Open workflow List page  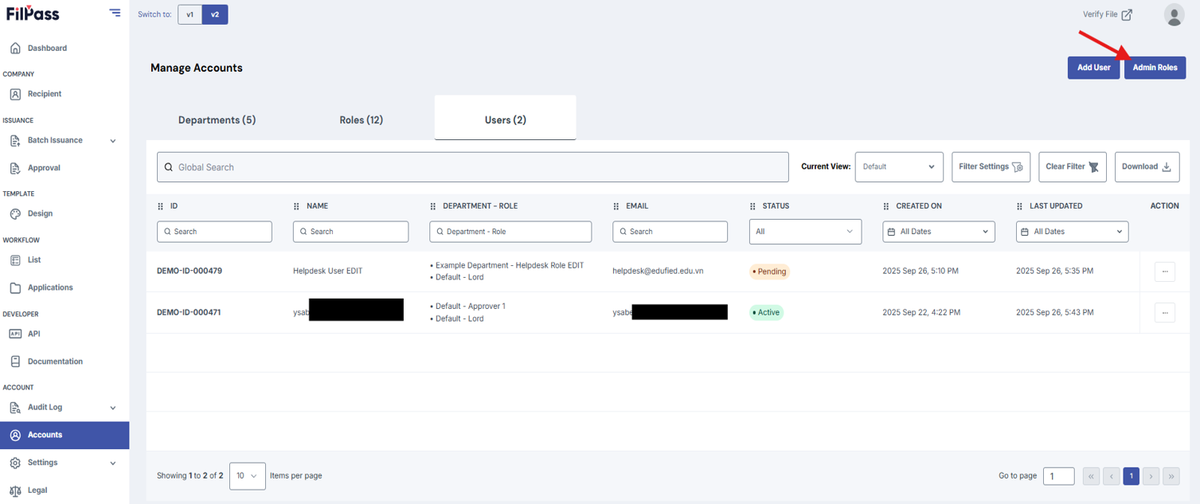(34, 260)
